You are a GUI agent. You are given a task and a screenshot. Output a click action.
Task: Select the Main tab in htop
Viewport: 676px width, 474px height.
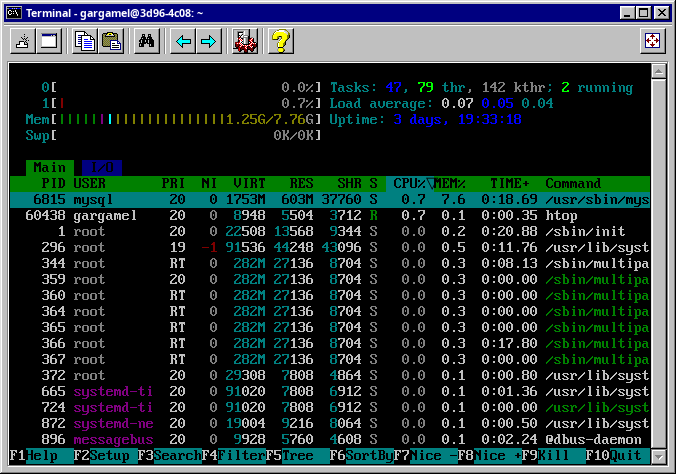[49, 167]
